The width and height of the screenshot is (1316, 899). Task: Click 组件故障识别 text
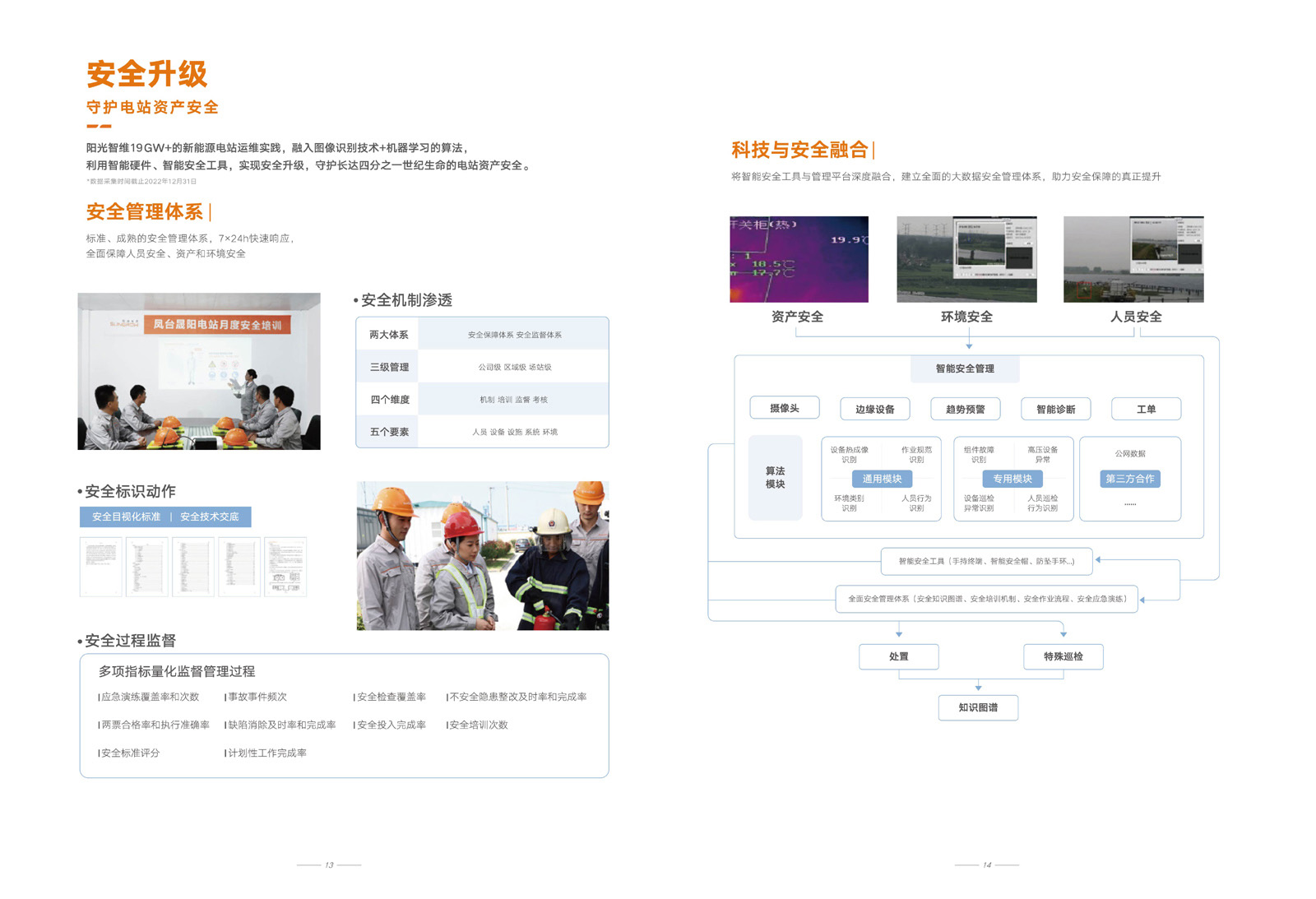click(x=979, y=455)
